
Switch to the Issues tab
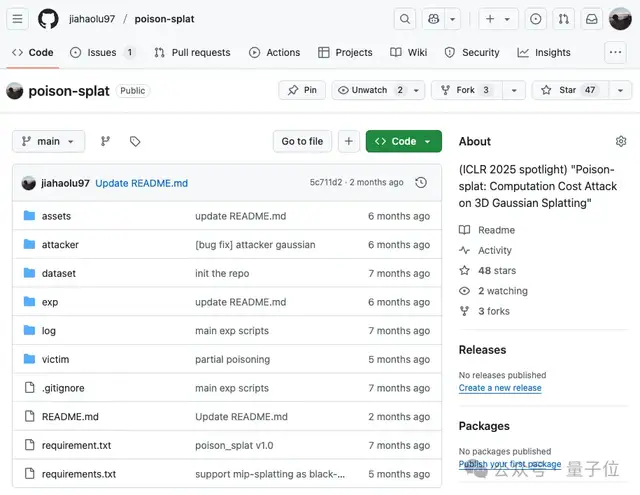(101, 52)
